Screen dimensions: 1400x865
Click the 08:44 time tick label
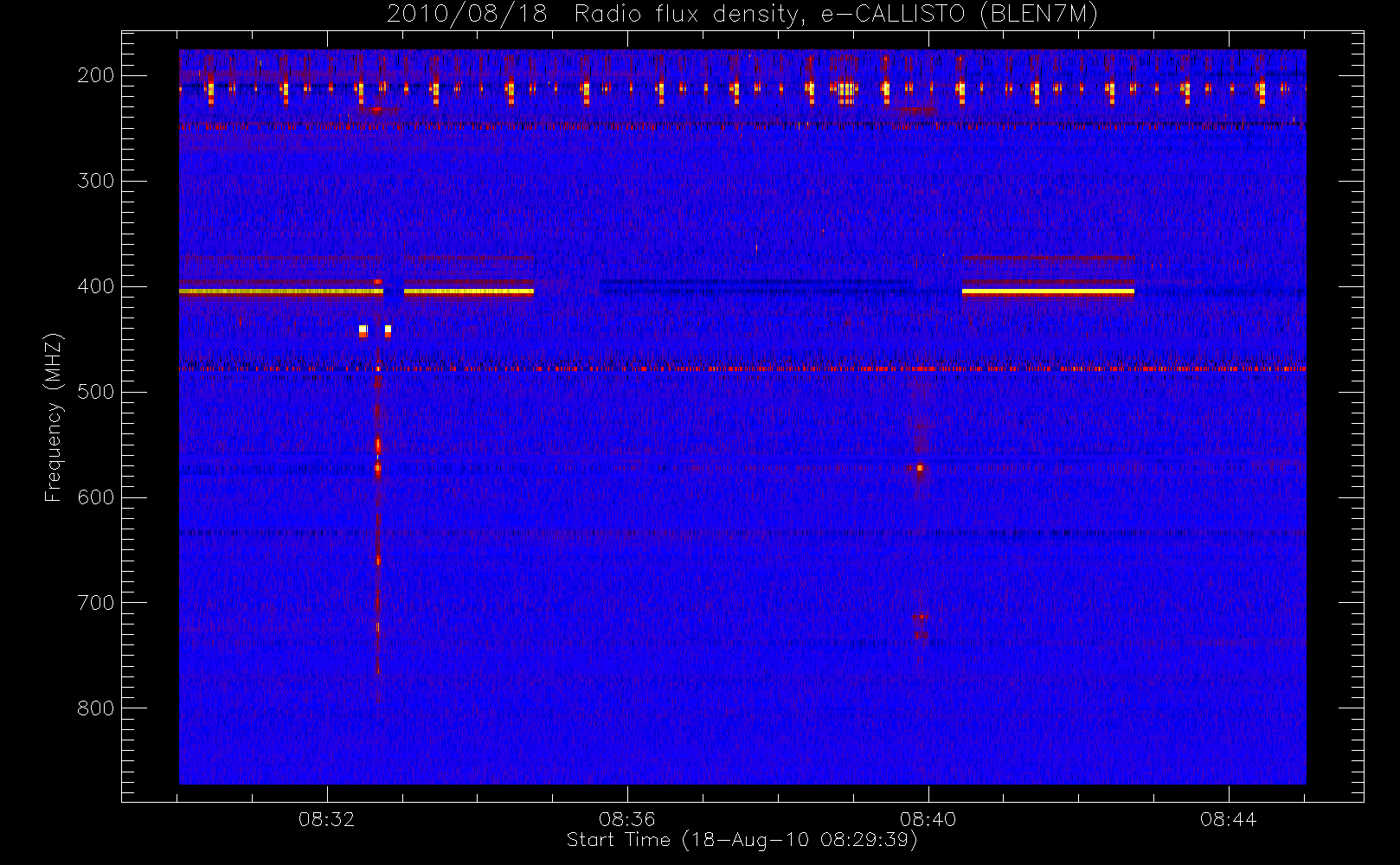click(x=1228, y=819)
